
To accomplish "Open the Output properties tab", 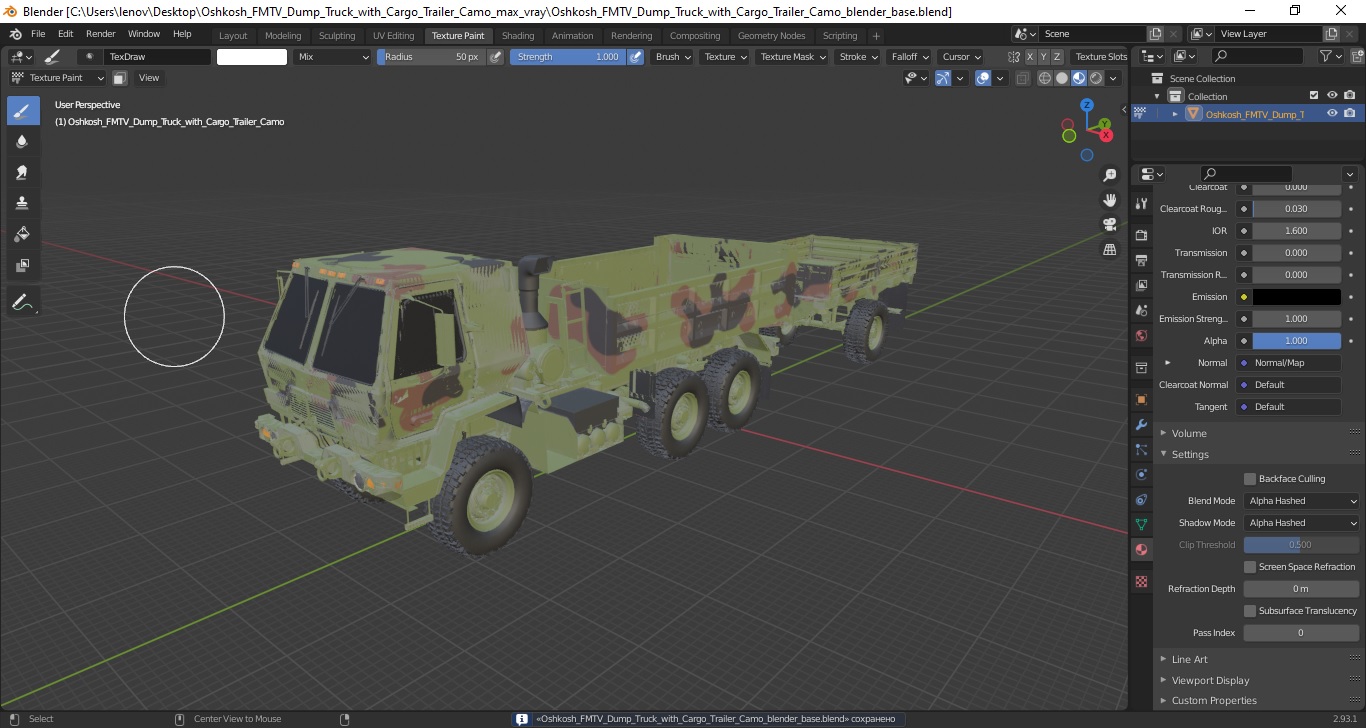I will [1141, 260].
